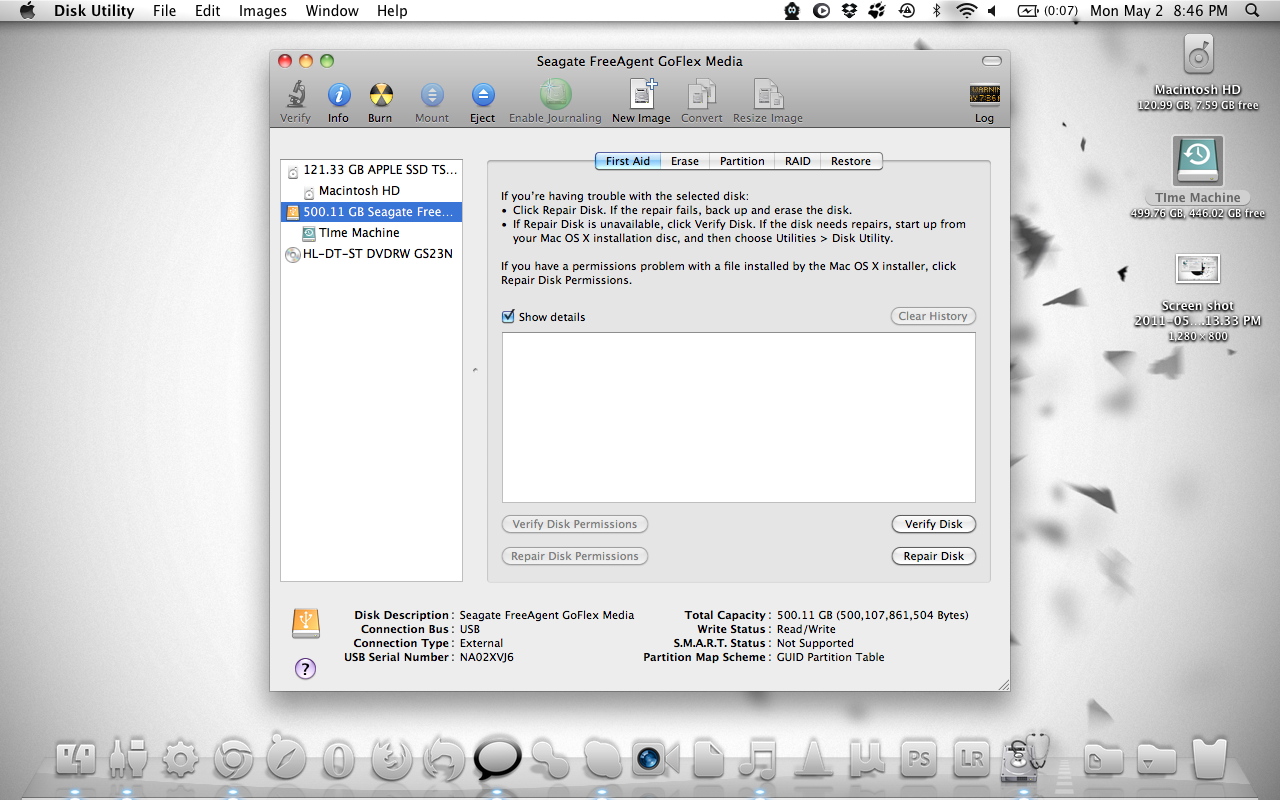
Task: Open Spotlight search magnifier in menu bar
Action: coord(1252,11)
